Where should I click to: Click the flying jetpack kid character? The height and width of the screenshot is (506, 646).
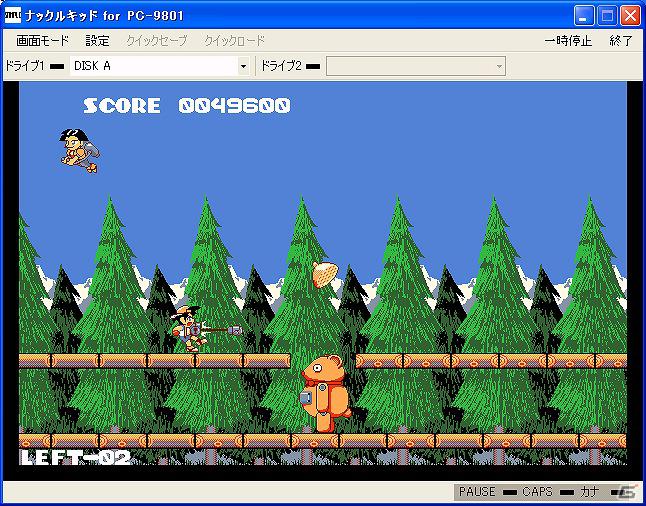(x=80, y=150)
